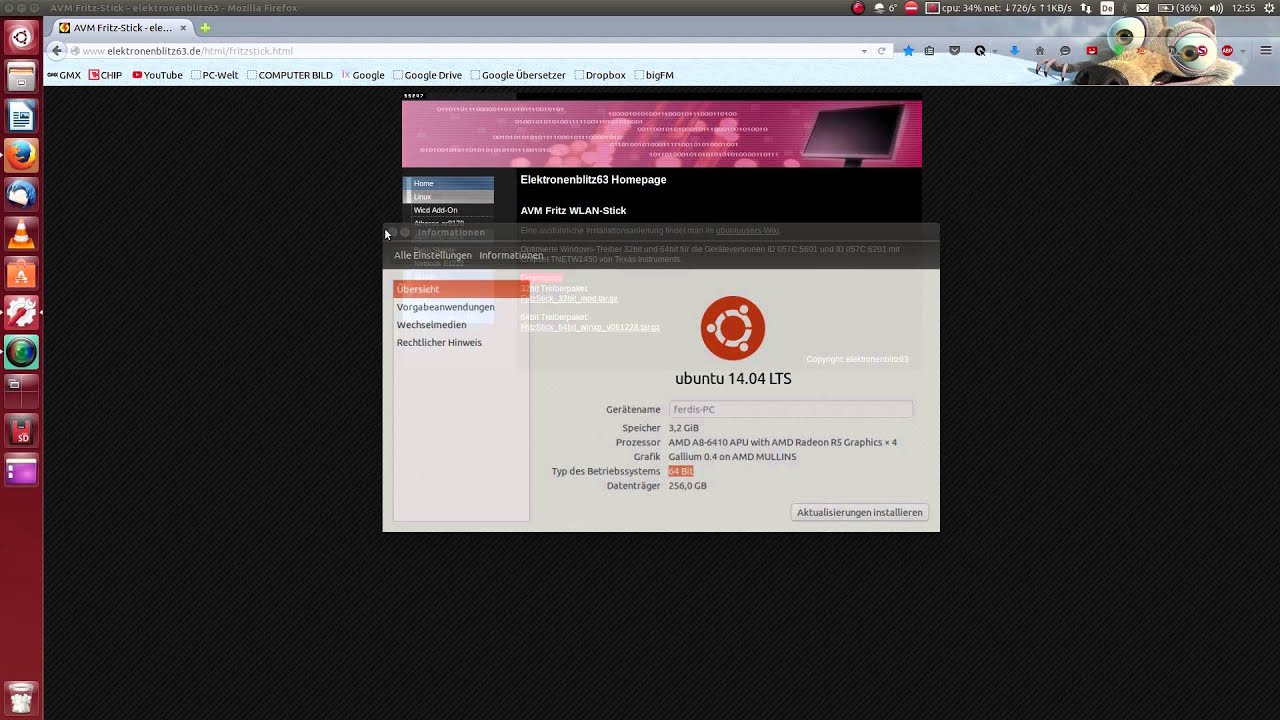Select Rechtlicher Hinweis in the sidebar
The width and height of the screenshot is (1280, 720).
(461, 342)
